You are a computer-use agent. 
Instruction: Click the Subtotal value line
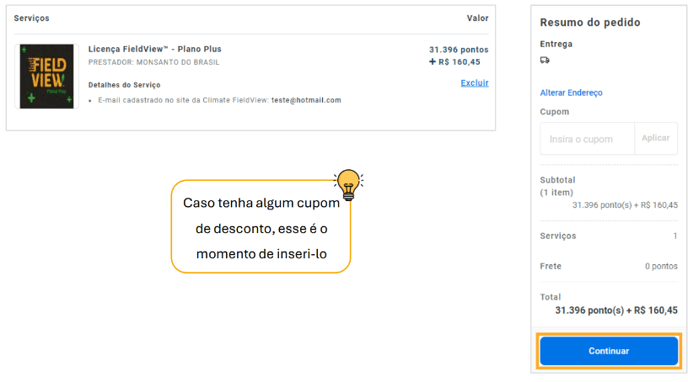pos(625,205)
